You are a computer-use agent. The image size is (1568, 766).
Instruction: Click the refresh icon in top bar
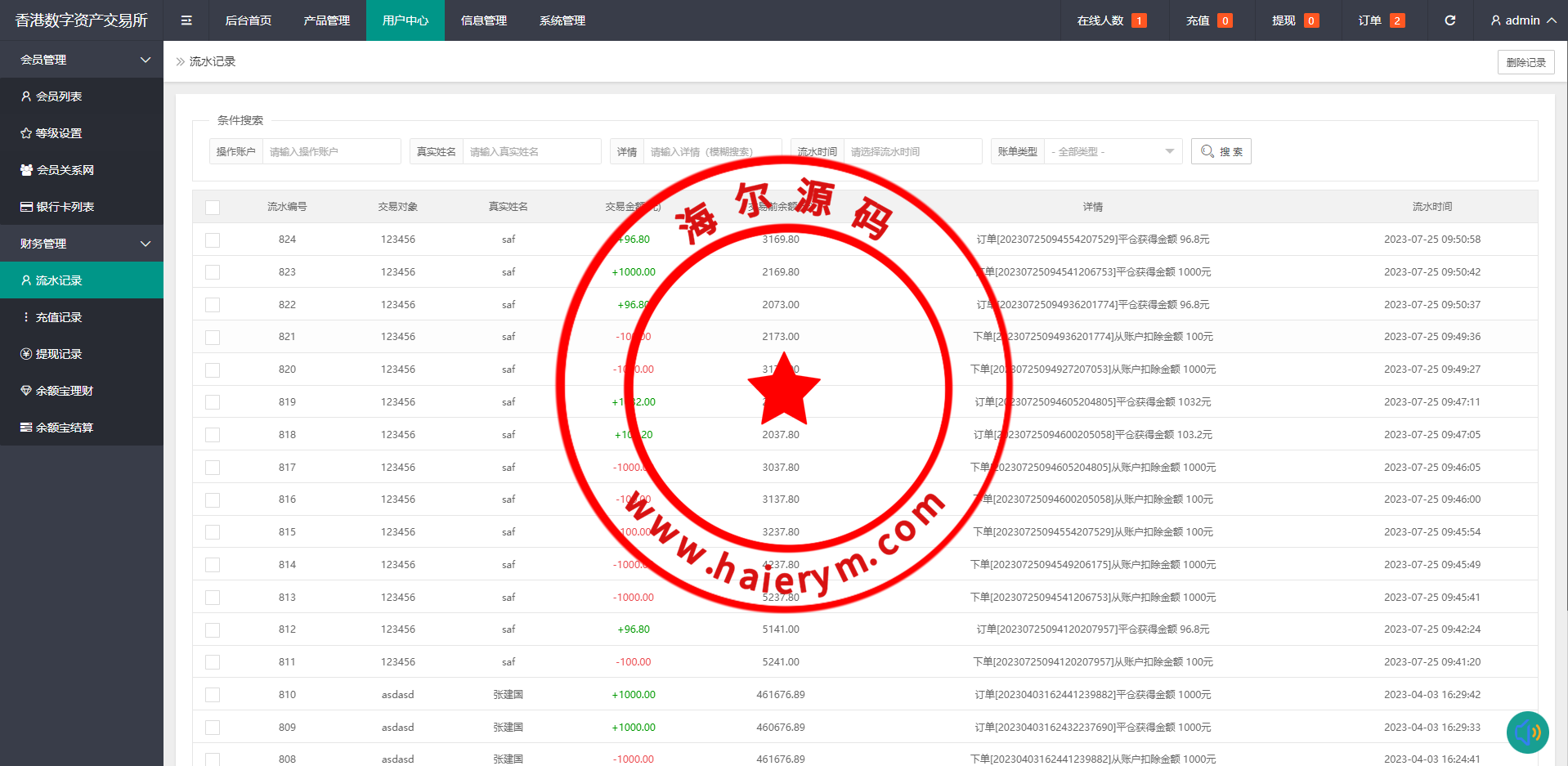[x=1449, y=20]
